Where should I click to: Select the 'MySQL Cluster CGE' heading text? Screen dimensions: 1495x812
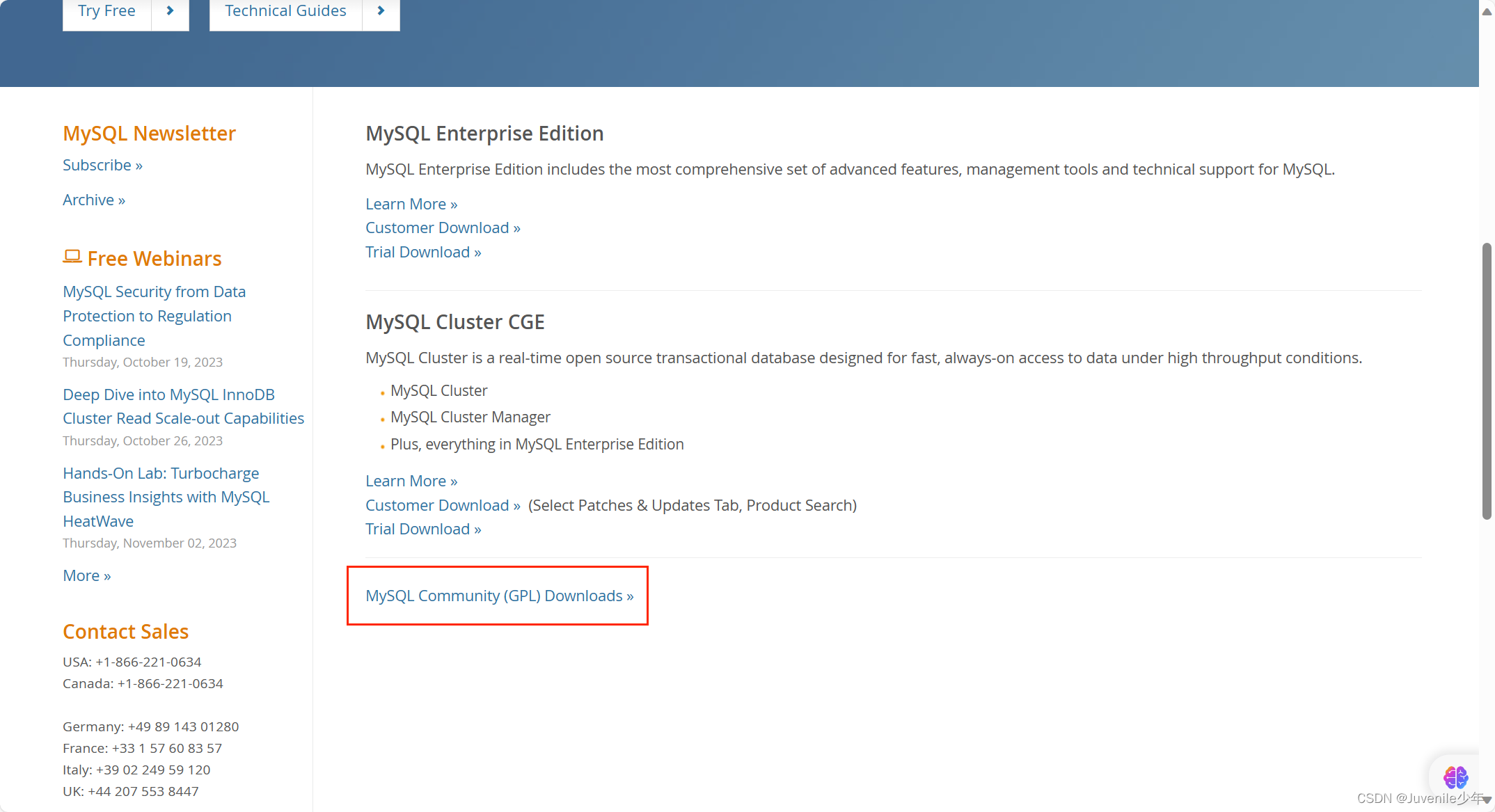pyautogui.click(x=455, y=321)
